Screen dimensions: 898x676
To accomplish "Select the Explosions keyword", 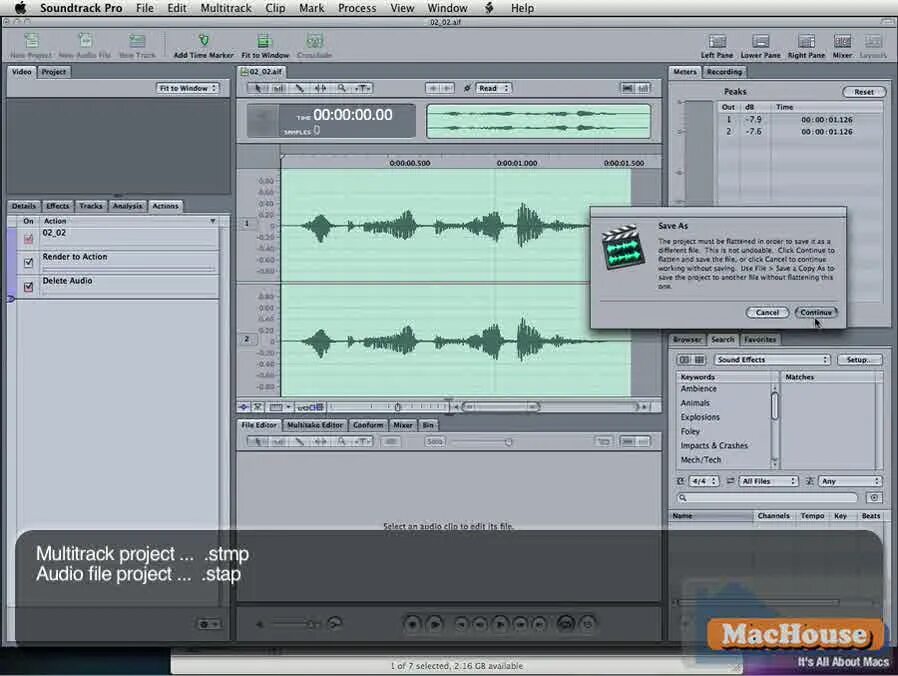I will pyautogui.click(x=700, y=418).
